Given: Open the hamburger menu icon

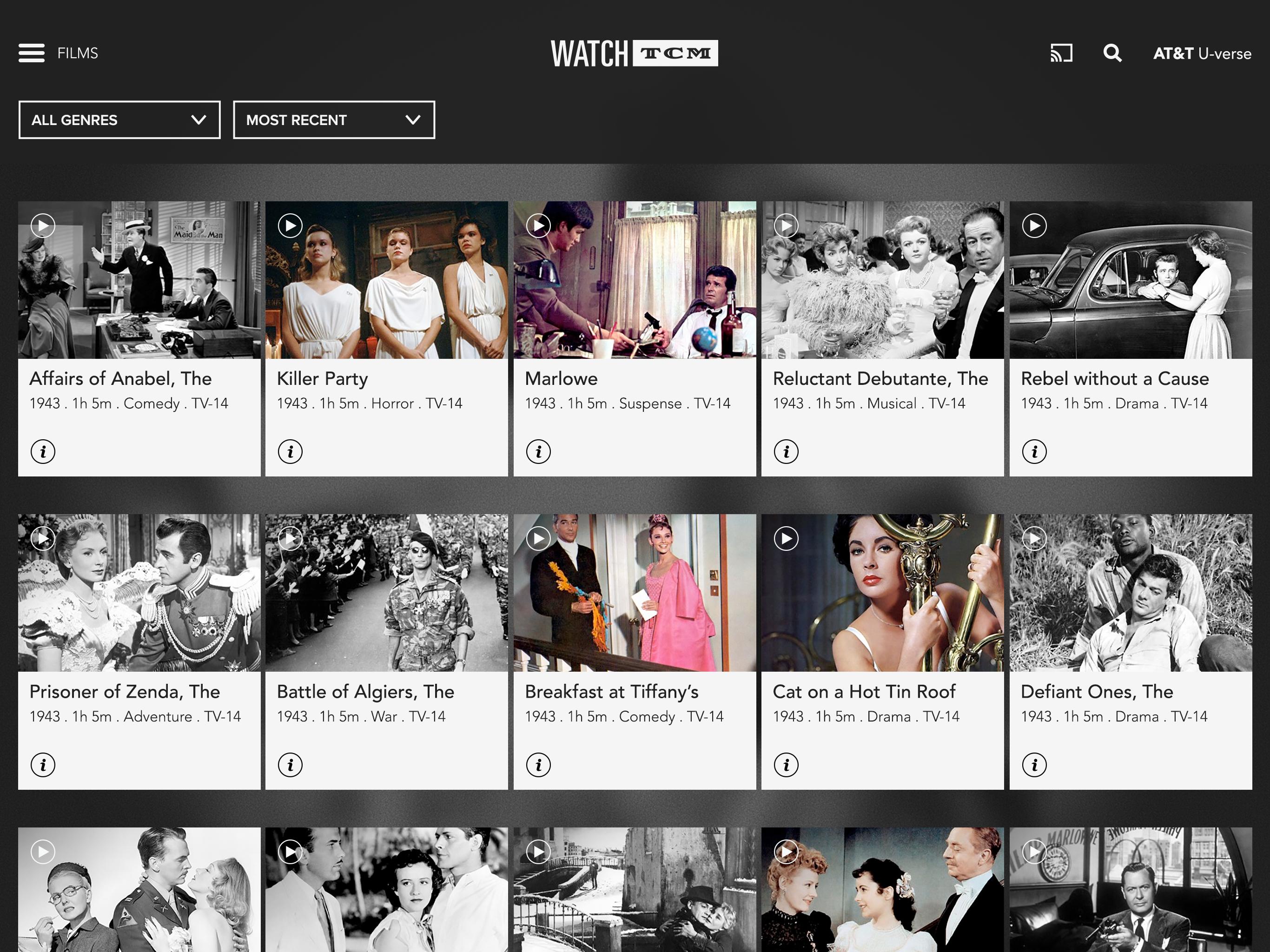Looking at the screenshot, I should [32, 53].
